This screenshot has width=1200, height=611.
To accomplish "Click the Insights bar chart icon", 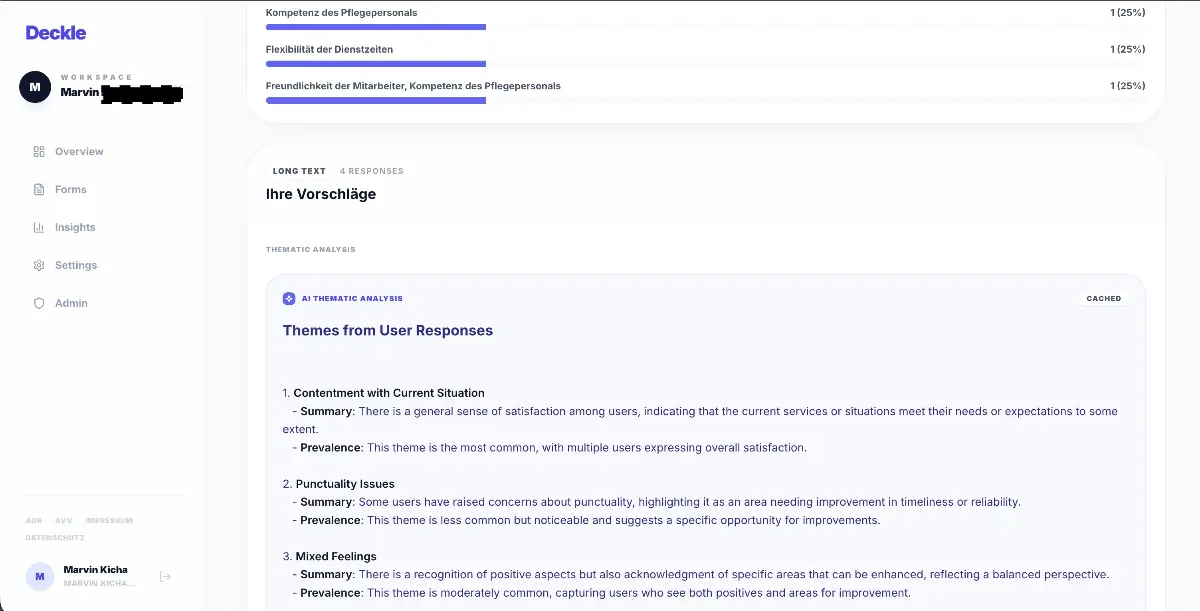I will (39, 228).
